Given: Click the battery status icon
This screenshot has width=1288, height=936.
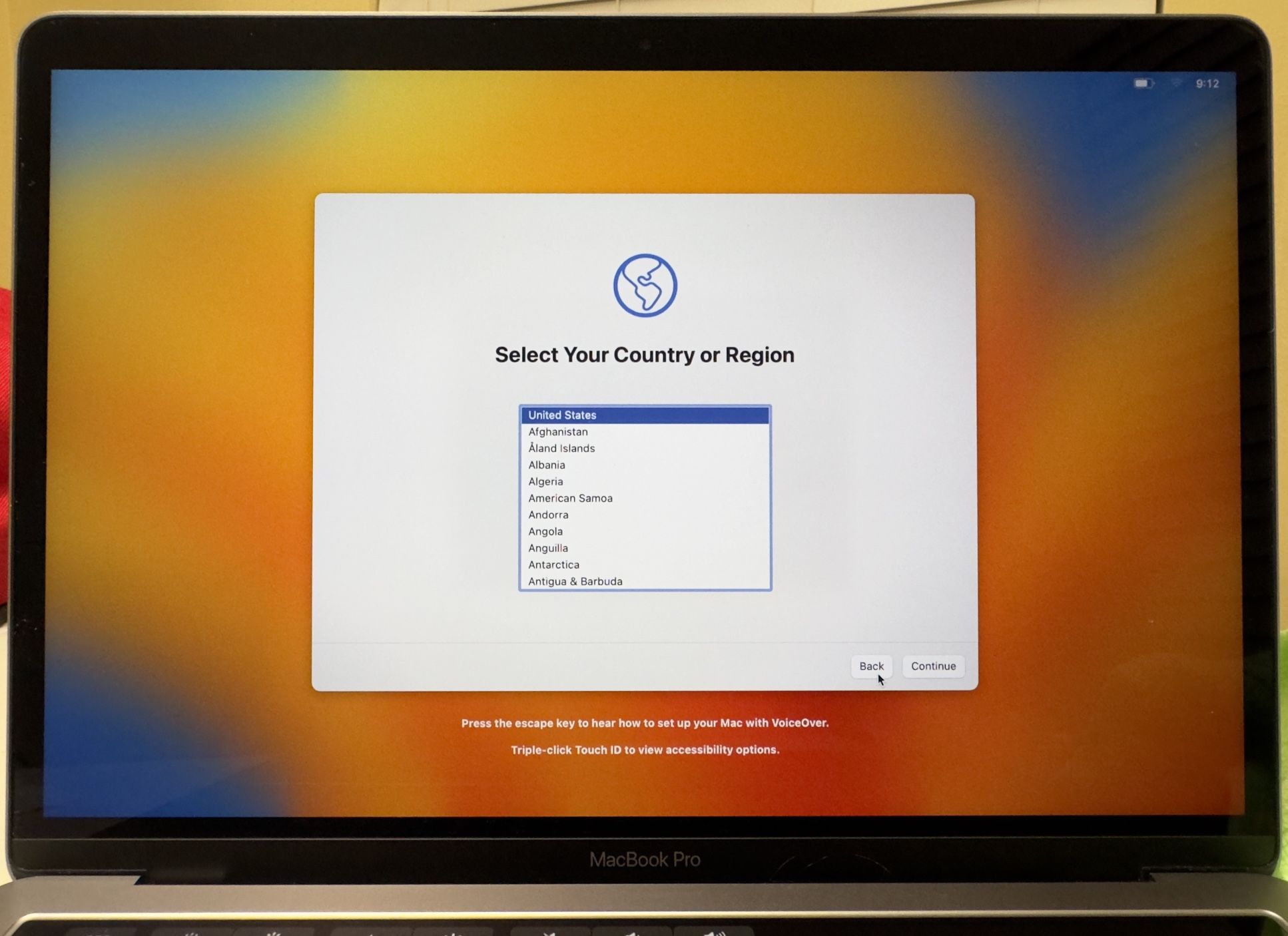Looking at the screenshot, I should (1143, 83).
